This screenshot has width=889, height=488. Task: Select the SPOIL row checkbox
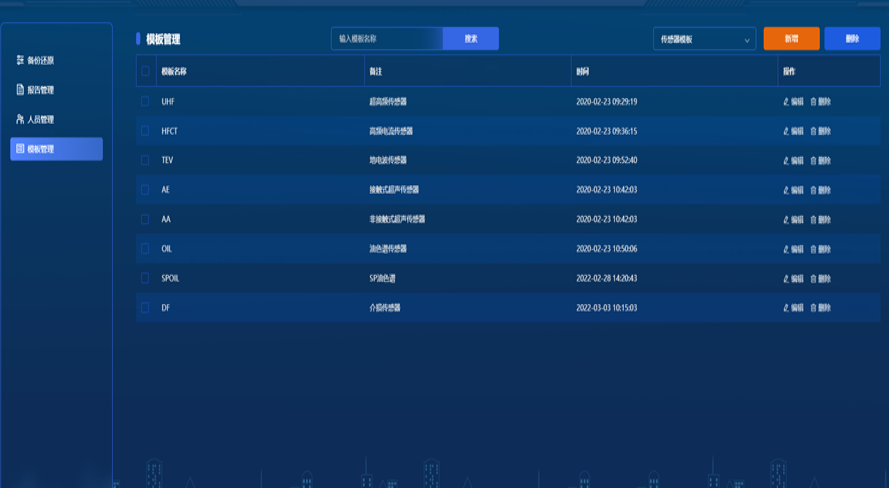pos(146,278)
